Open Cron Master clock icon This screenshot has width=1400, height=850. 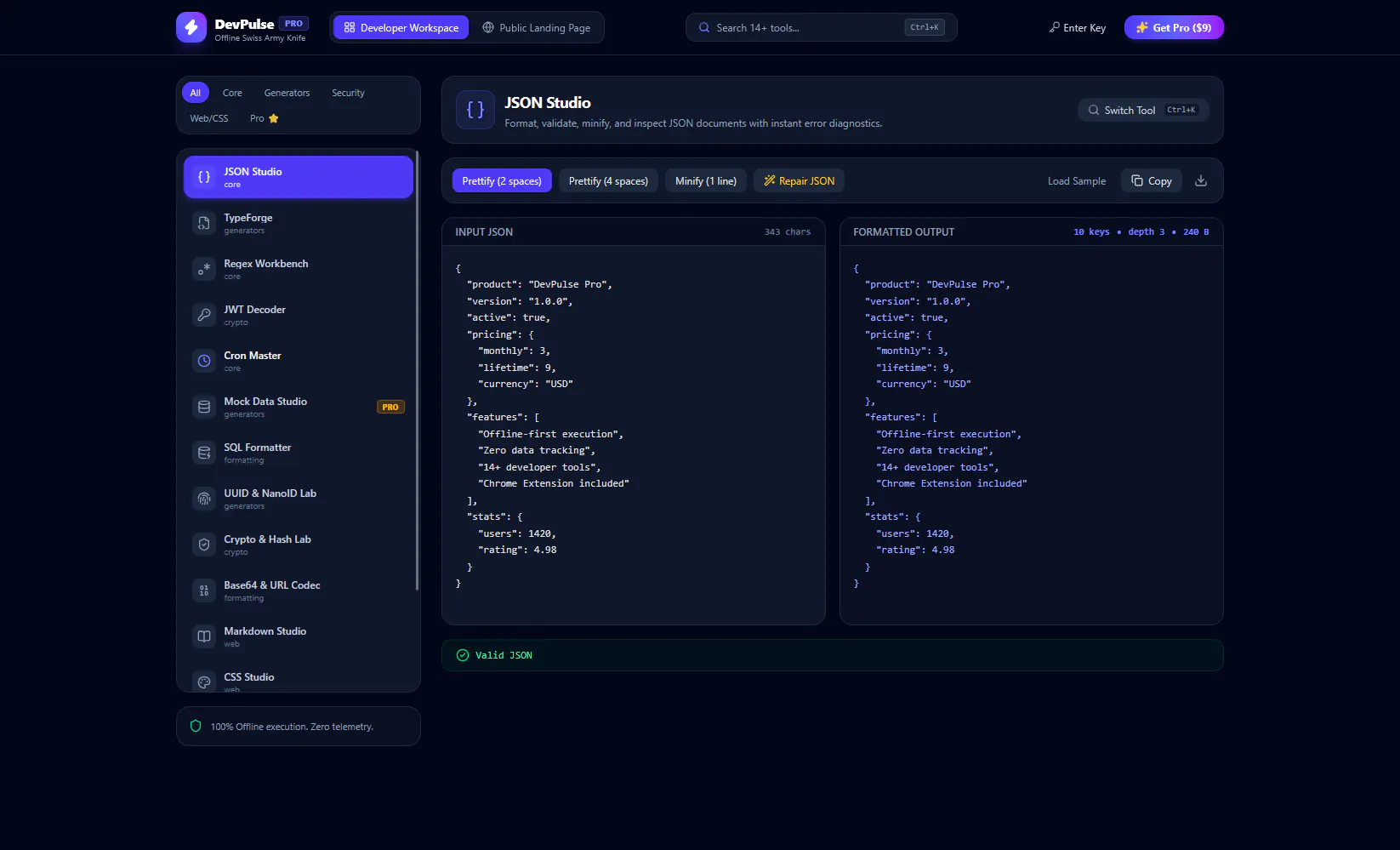204,361
